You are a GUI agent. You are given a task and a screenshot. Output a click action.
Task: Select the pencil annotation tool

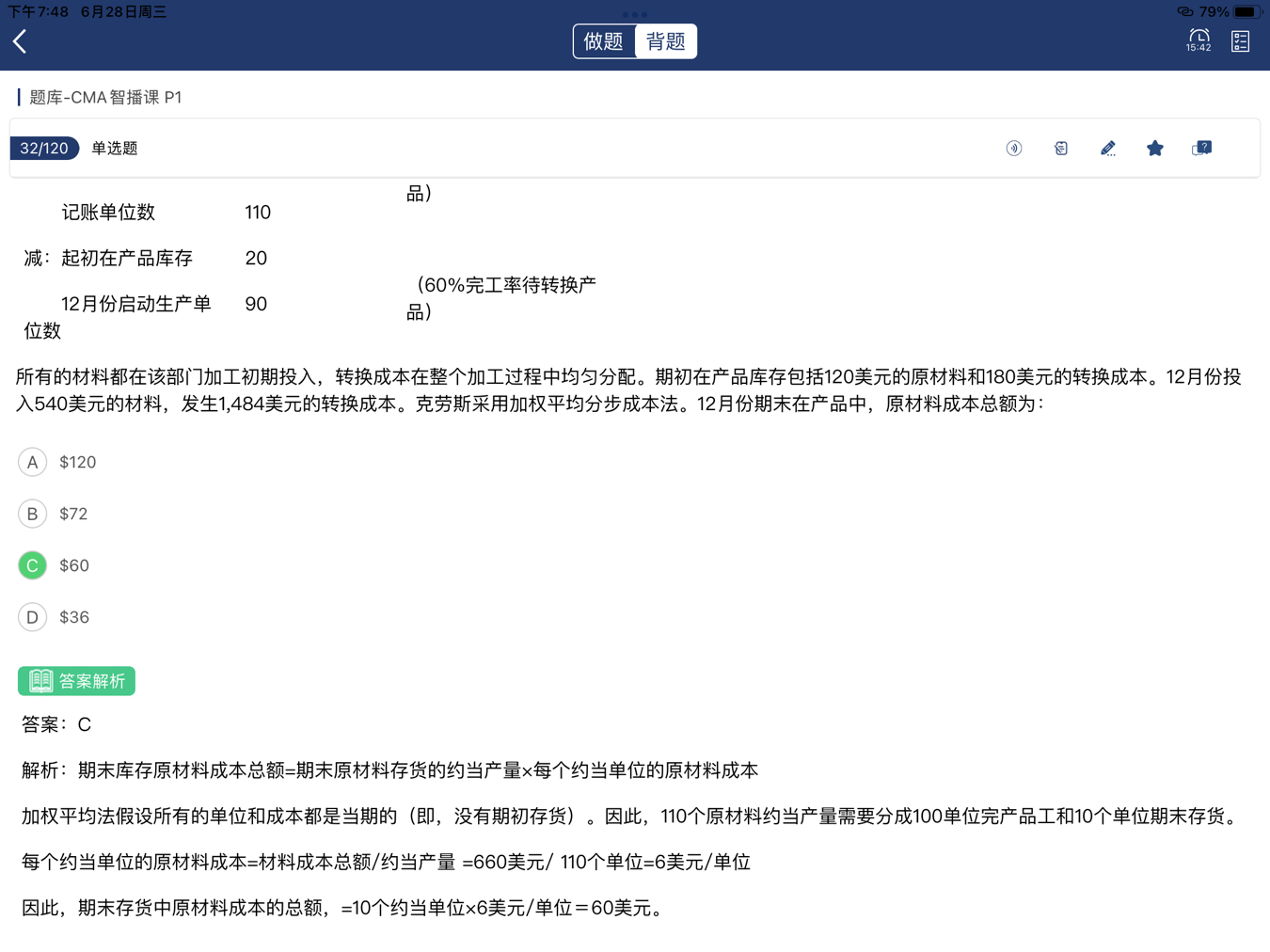(x=1108, y=149)
